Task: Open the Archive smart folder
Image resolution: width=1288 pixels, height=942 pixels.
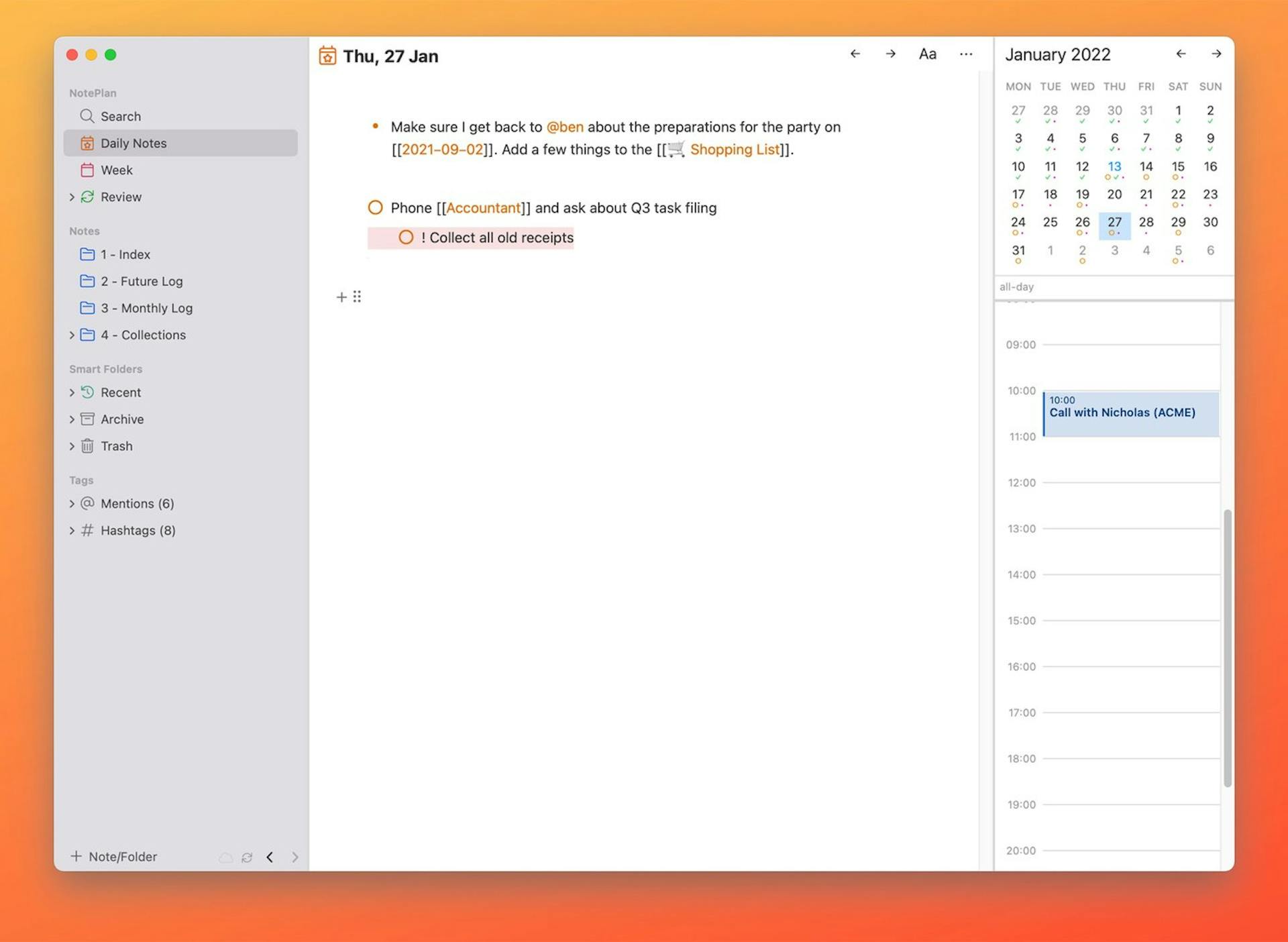Action: [122, 419]
